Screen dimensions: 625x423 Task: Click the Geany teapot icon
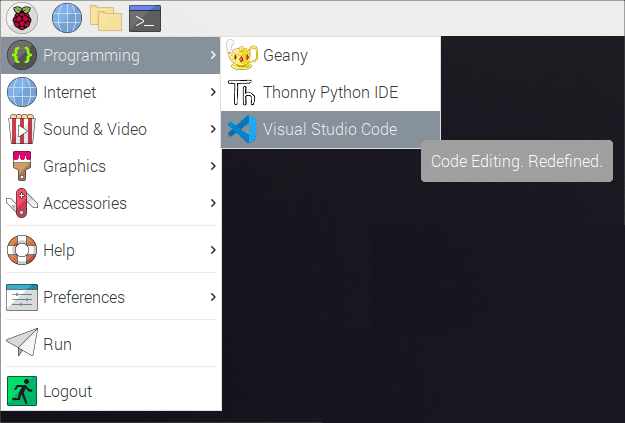point(242,56)
